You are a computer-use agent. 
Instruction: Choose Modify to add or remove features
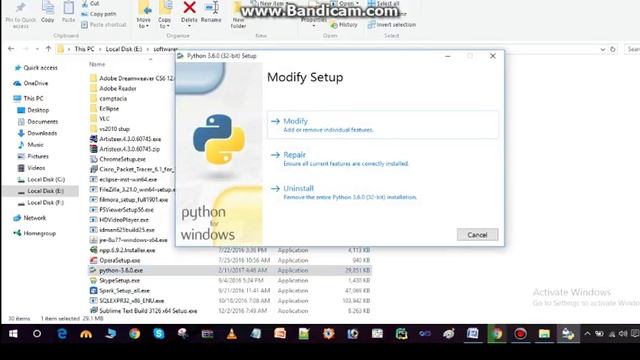pos(382,125)
